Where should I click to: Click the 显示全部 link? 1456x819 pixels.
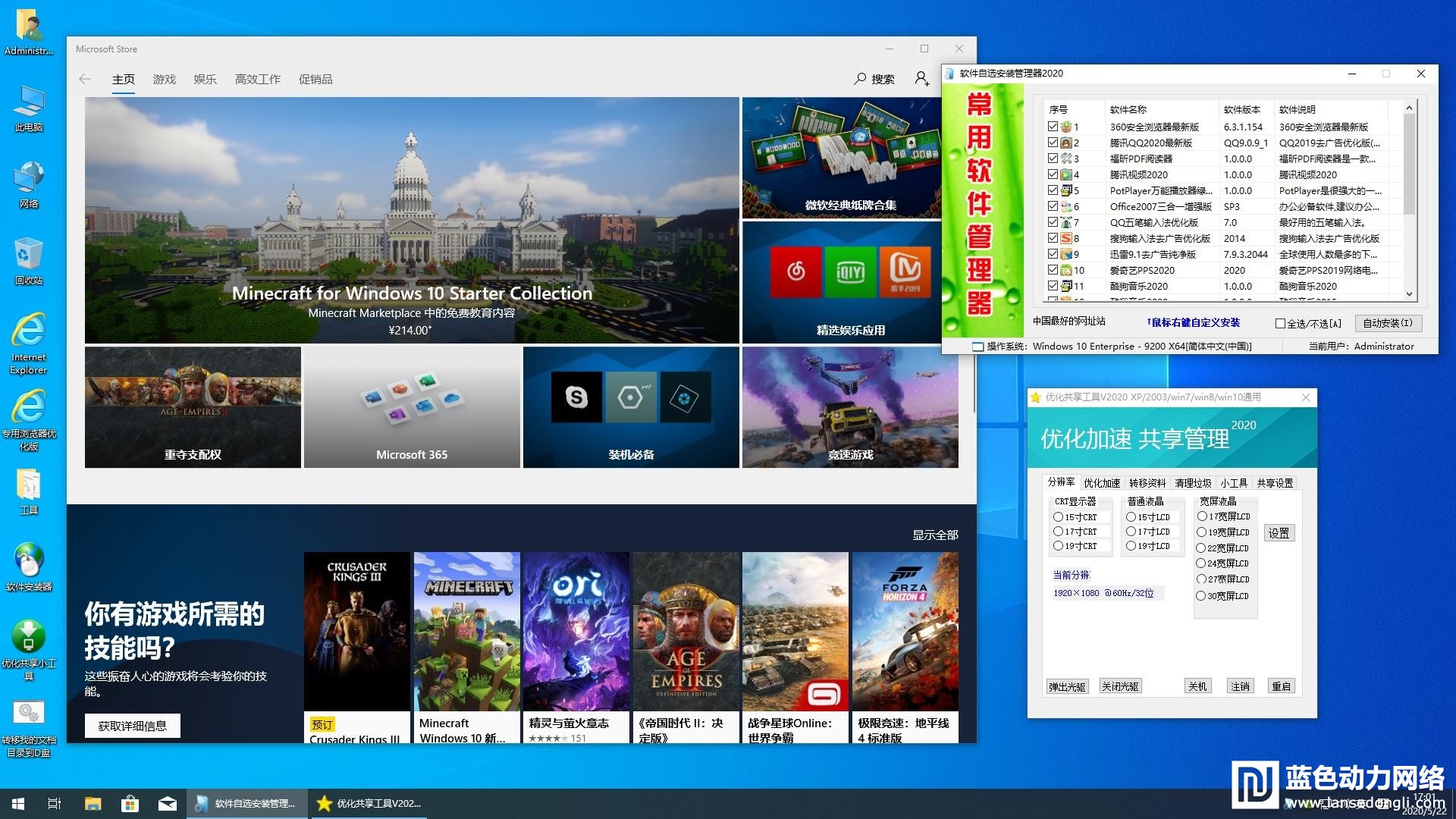(x=935, y=535)
